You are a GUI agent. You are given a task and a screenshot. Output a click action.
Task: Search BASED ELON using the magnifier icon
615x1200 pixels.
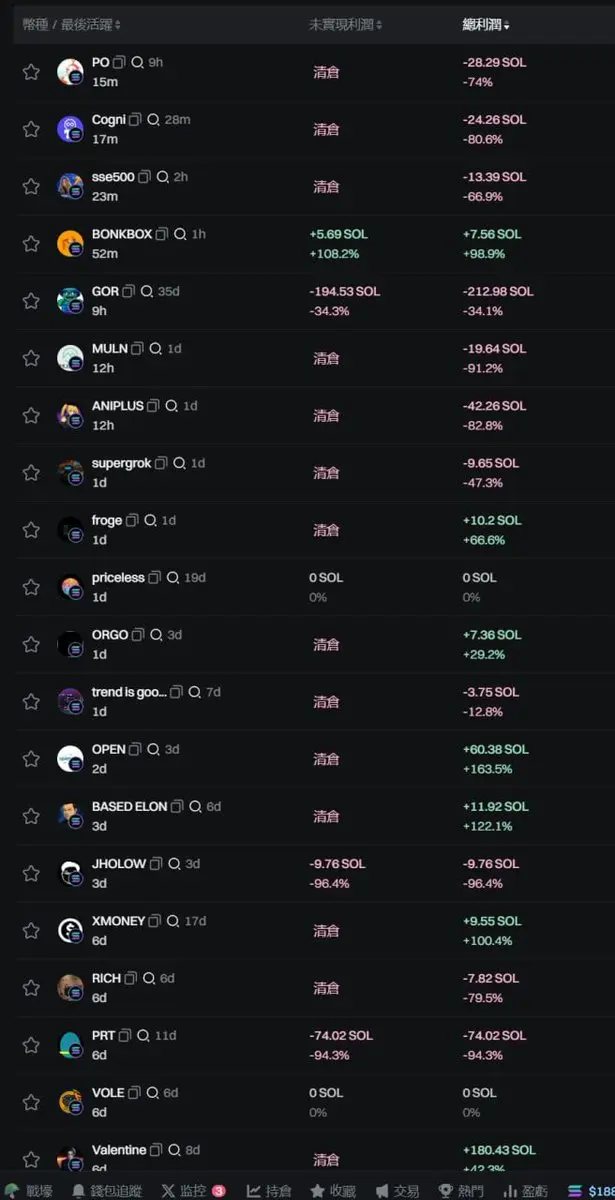195,806
